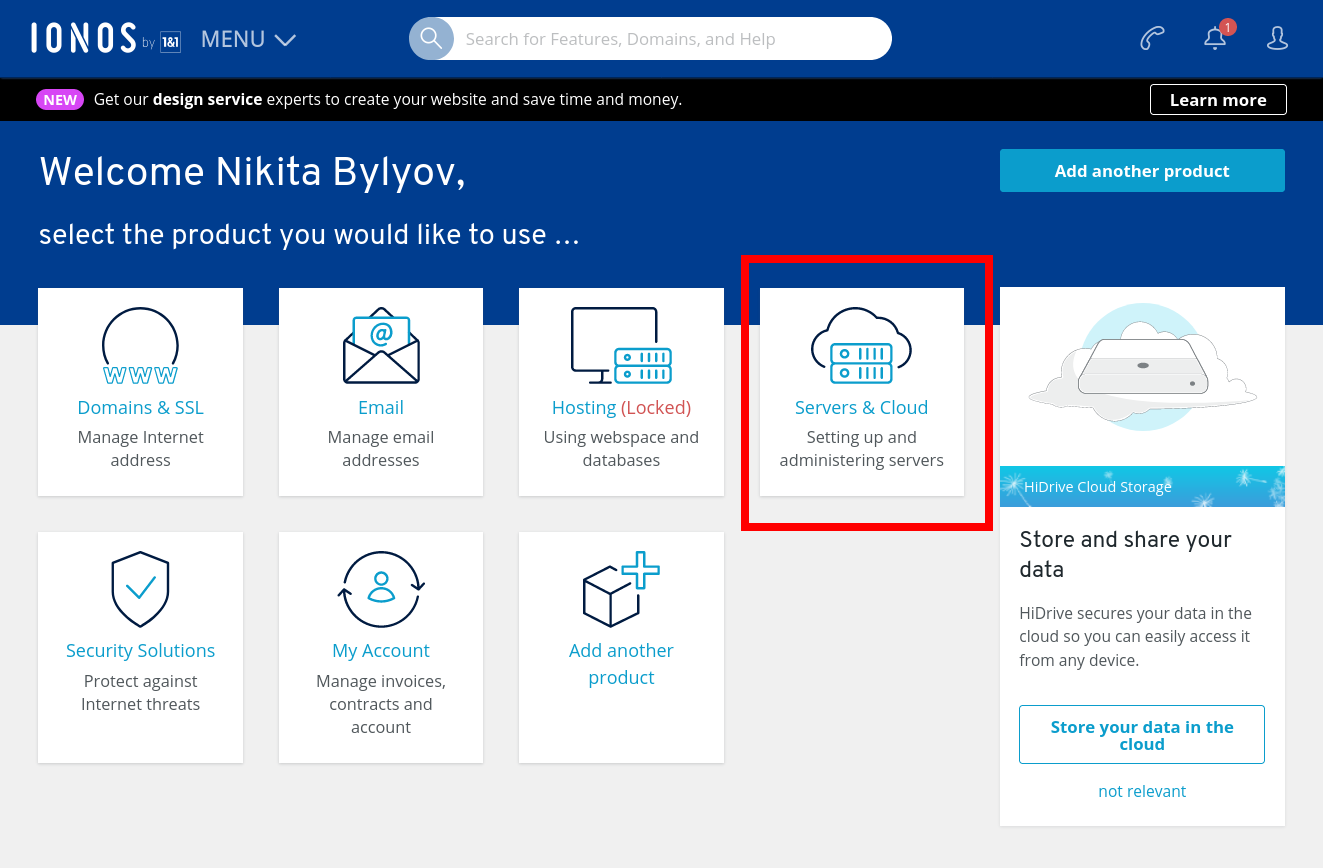Open the Domains & SSL link
Screen dimensions: 1323x868
tap(140, 407)
